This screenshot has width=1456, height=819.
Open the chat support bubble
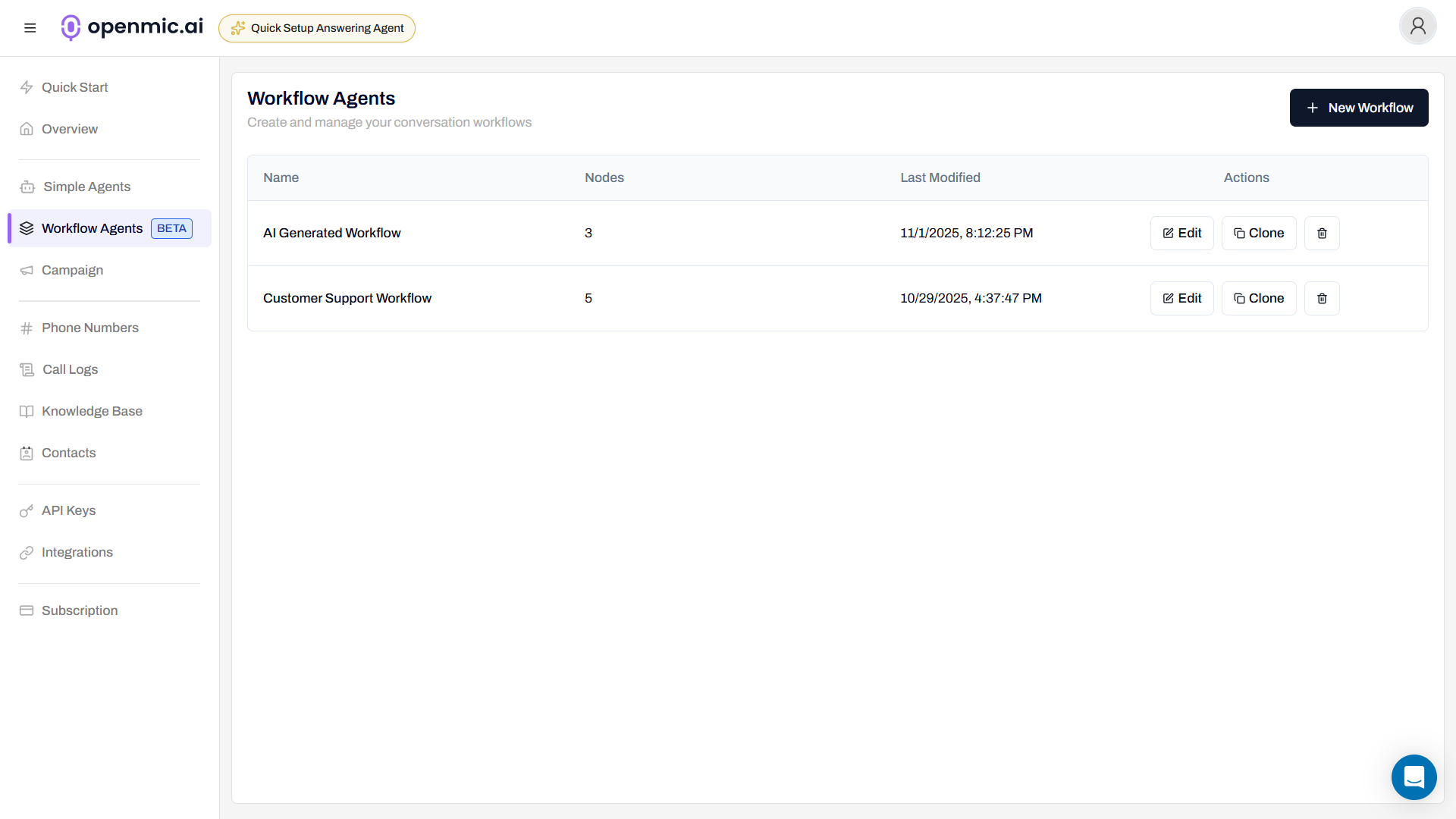click(1414, 777)
